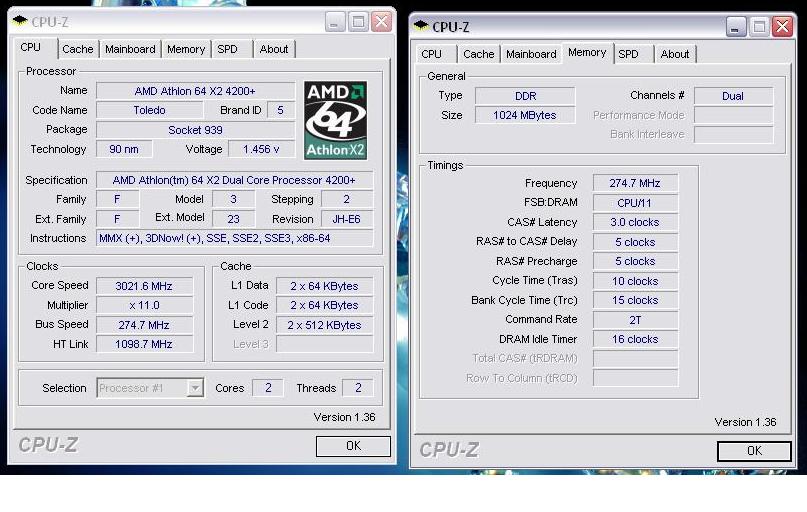Screen dimensions: 807x512
Task: Click the CPU-Z app icon in left window title bar
Action: pyautogui.click(x=20, y=21)
